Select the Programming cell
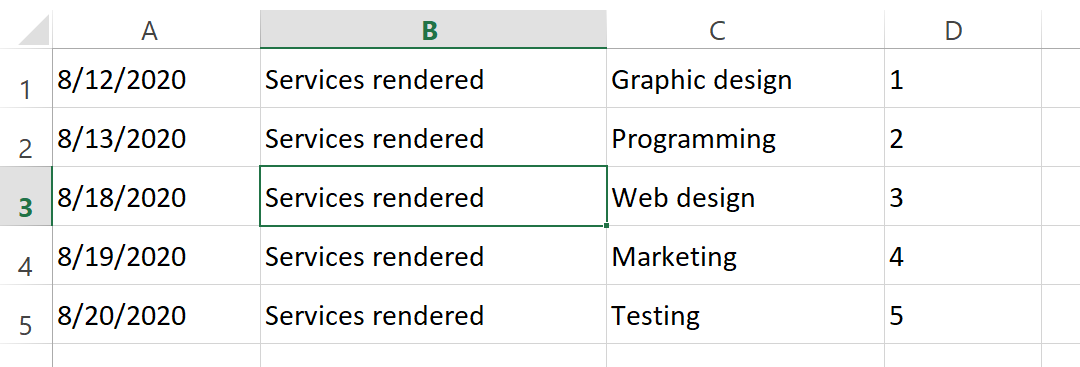The width and height of the screenshot is (1080, 367). pos(745,138)
